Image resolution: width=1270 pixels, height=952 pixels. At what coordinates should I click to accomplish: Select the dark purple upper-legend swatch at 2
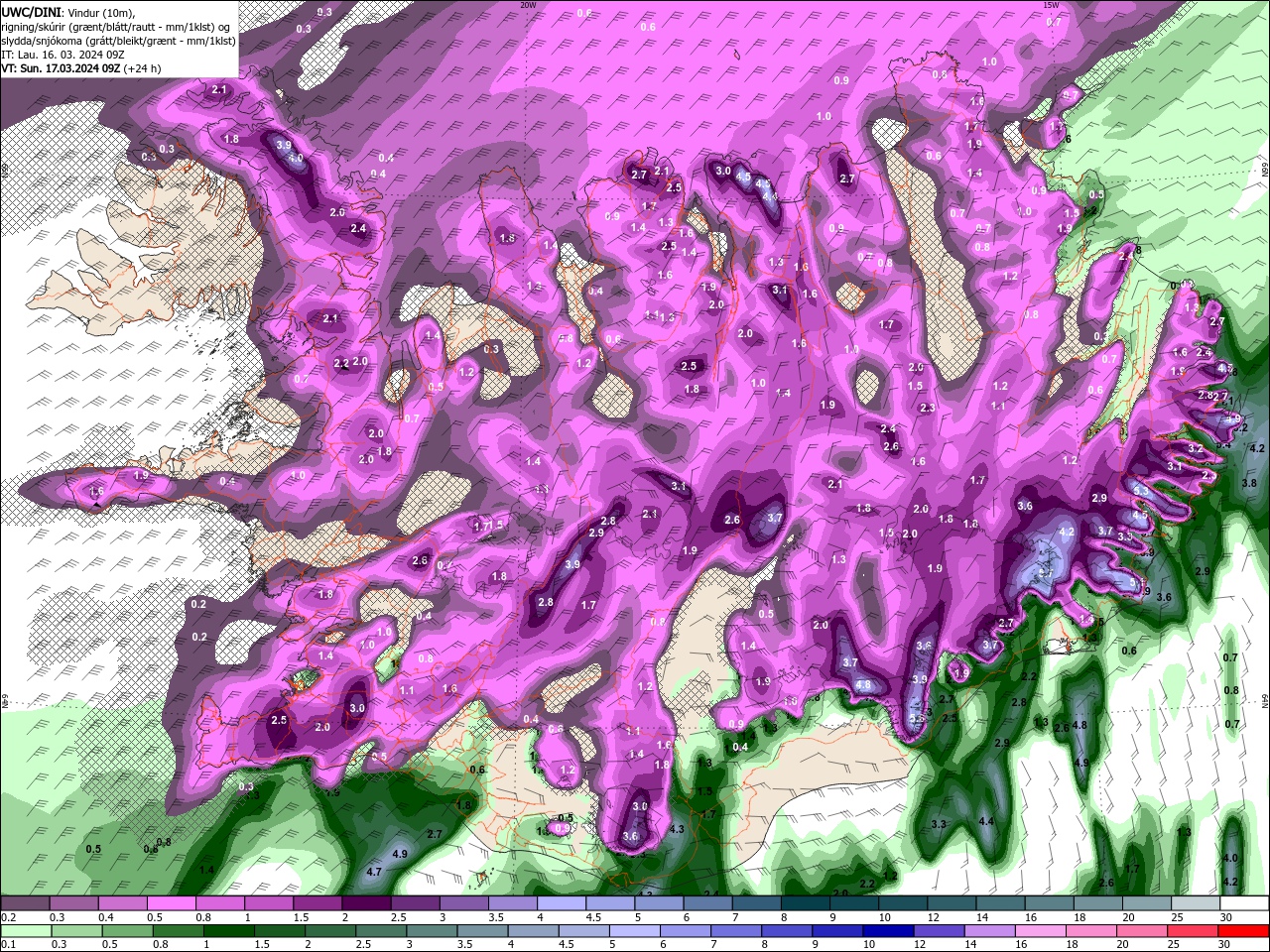tap(365, 903)
